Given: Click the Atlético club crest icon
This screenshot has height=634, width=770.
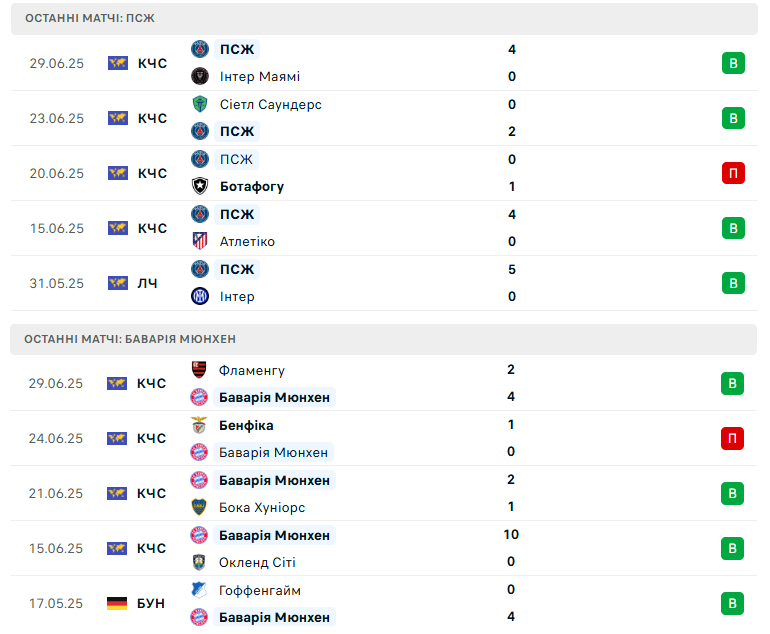Looking at the screenshot, I should pos(200,241).
